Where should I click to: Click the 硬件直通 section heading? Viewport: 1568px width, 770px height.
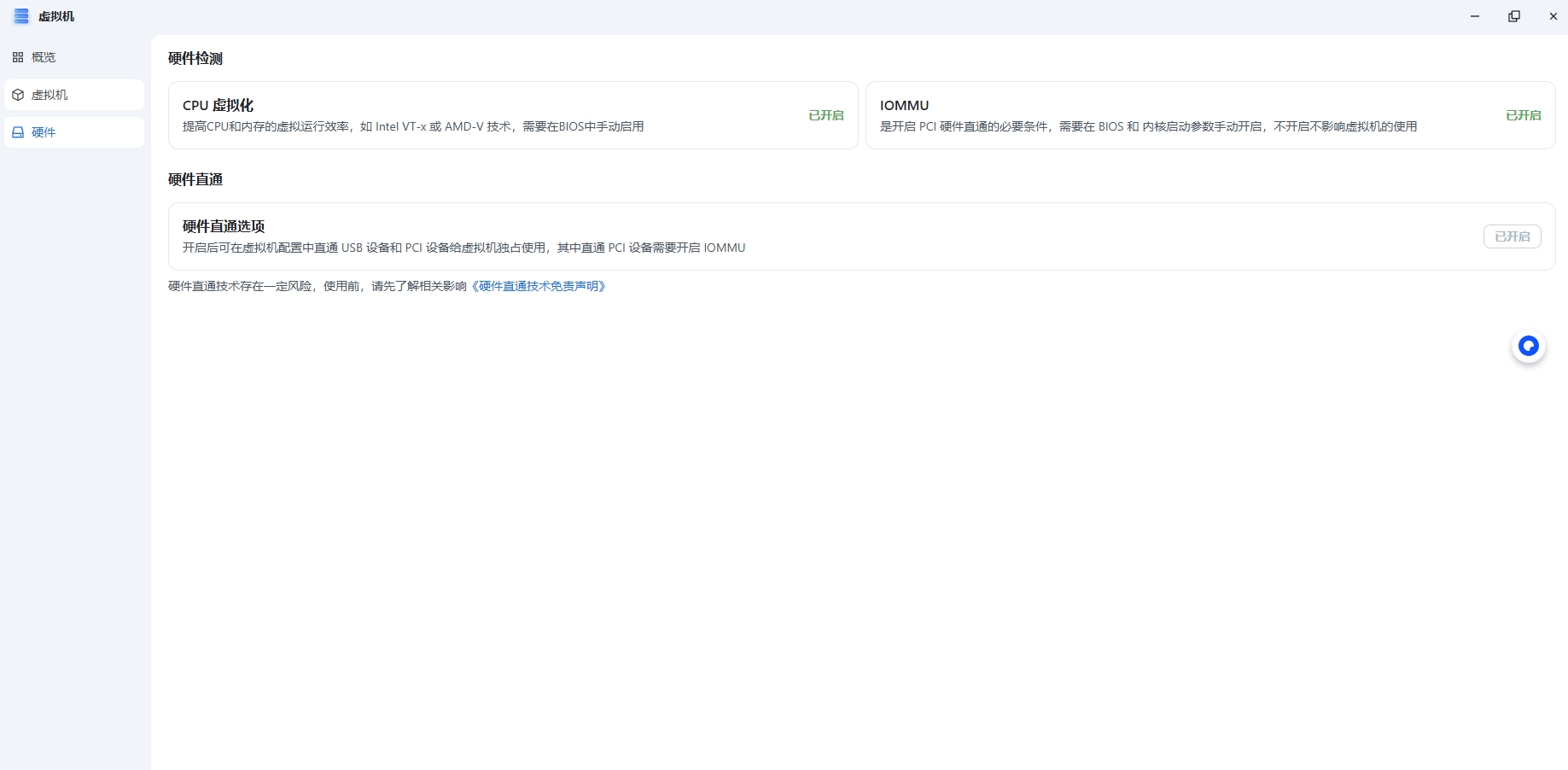pyautogui.click(x=195, y=179)
